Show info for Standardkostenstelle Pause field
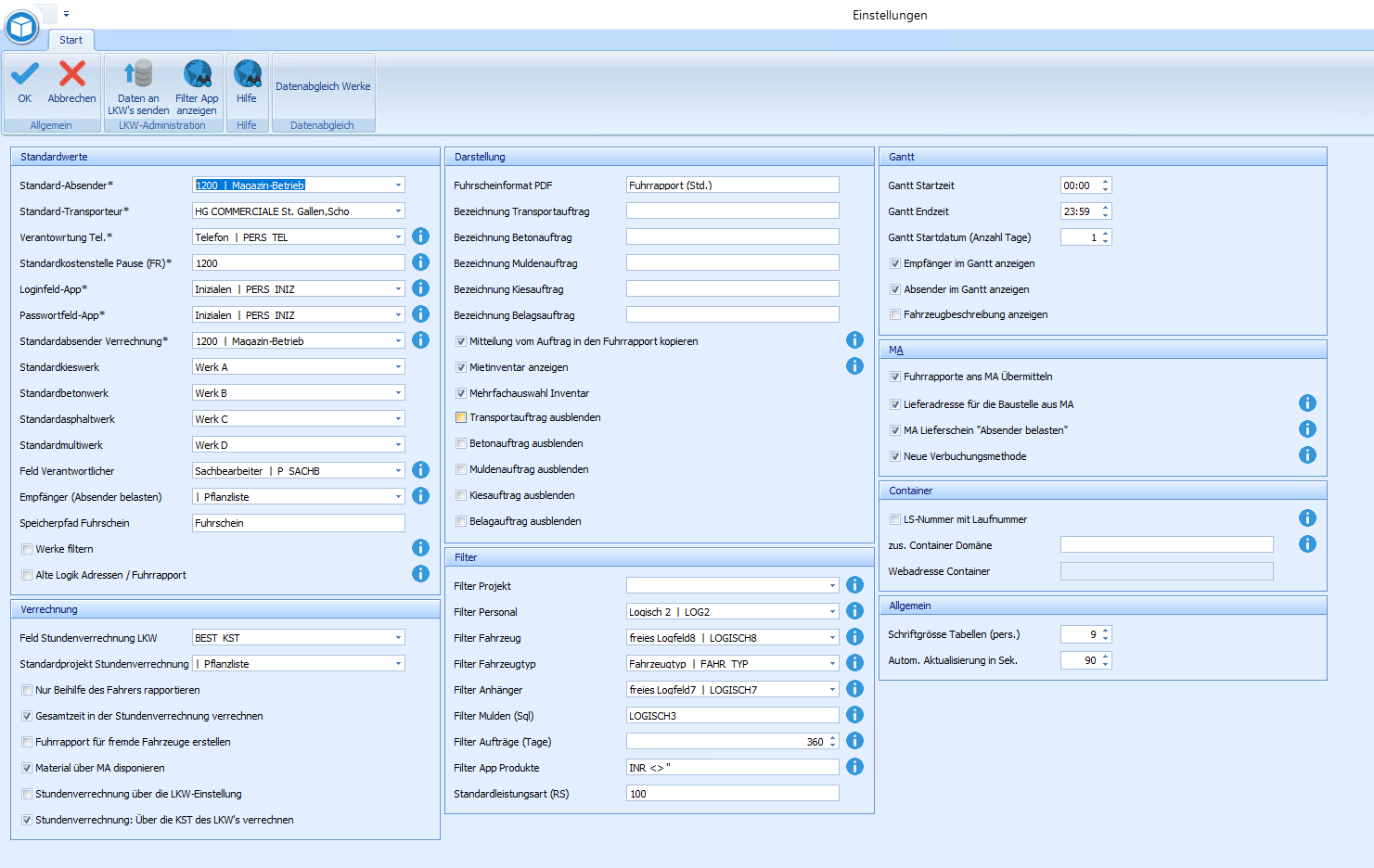 click(x=421, y=262)
